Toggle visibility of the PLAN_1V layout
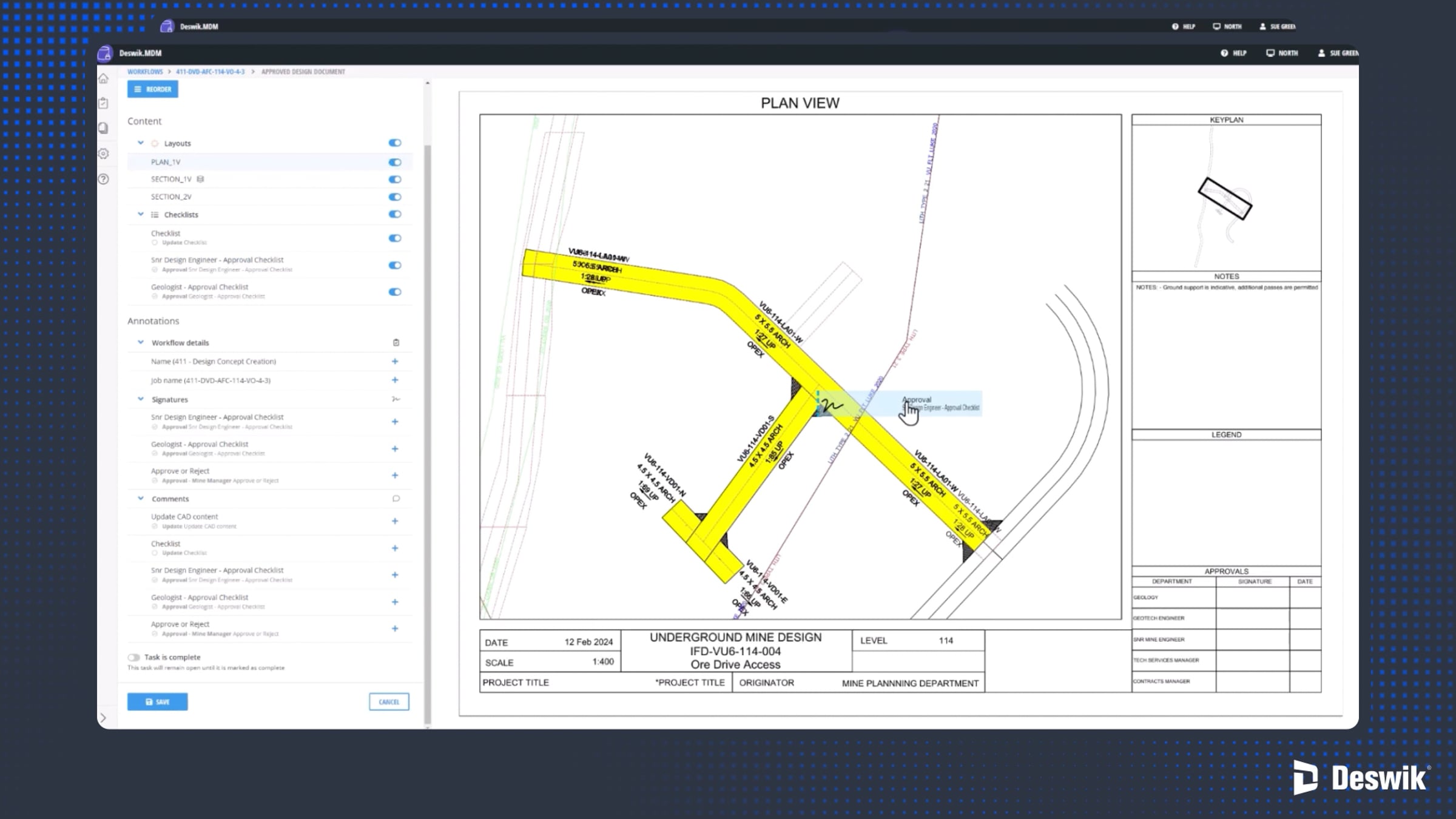1456x819 pixels. (394, 162)
